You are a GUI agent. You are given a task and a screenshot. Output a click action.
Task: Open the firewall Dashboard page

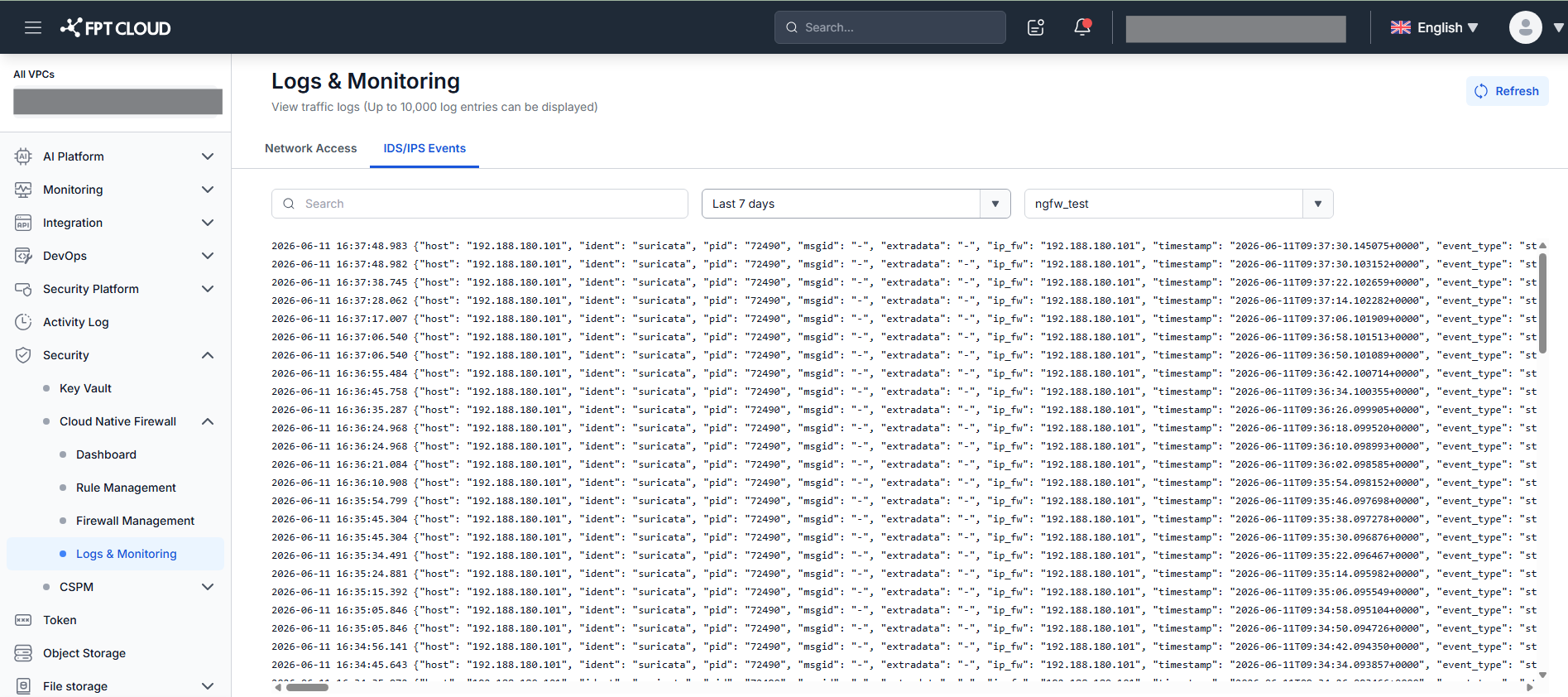[106, 454]
